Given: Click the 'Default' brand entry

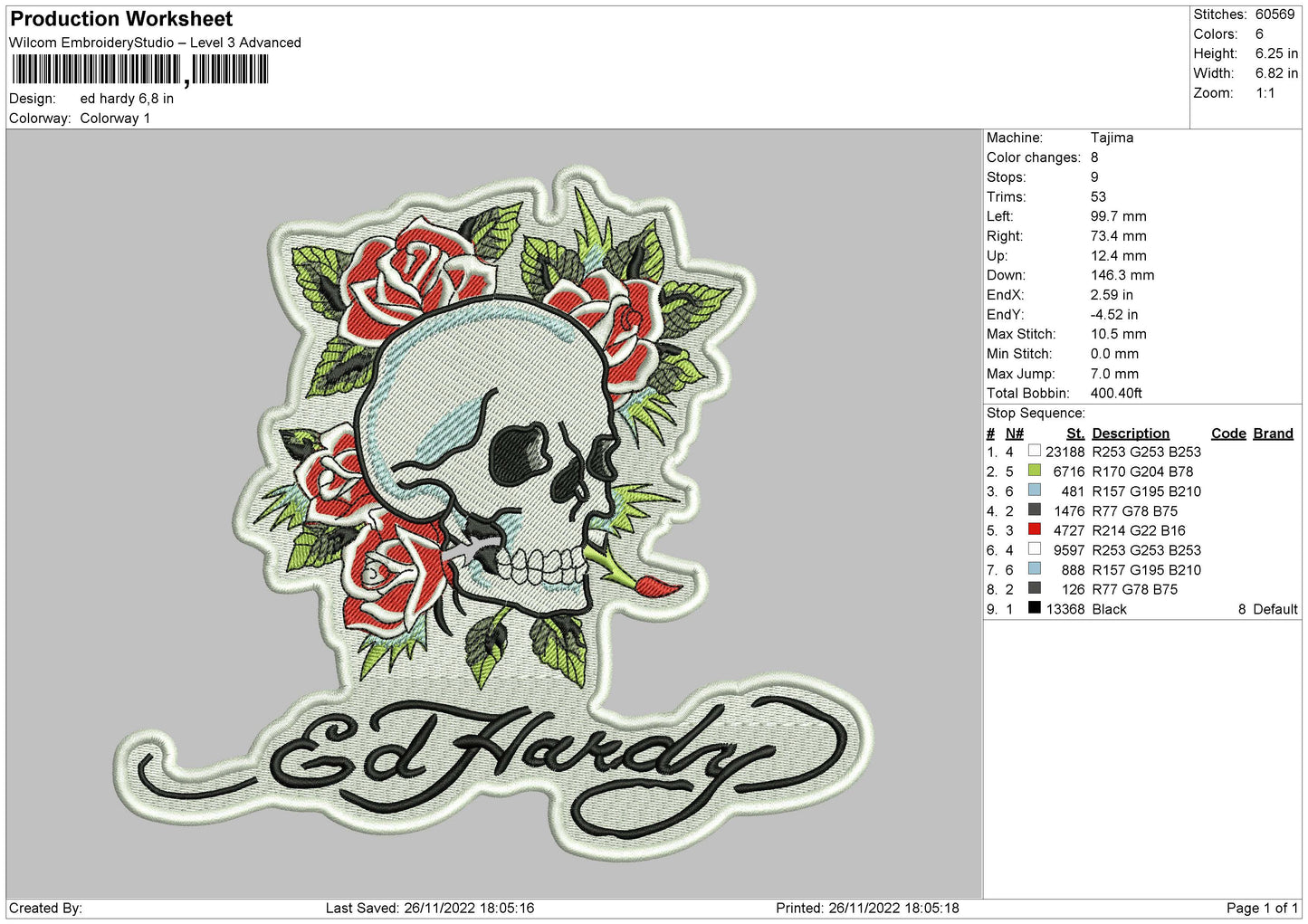Looking at the screenshot, I should pyautogui.click(x=1275, y=609).
